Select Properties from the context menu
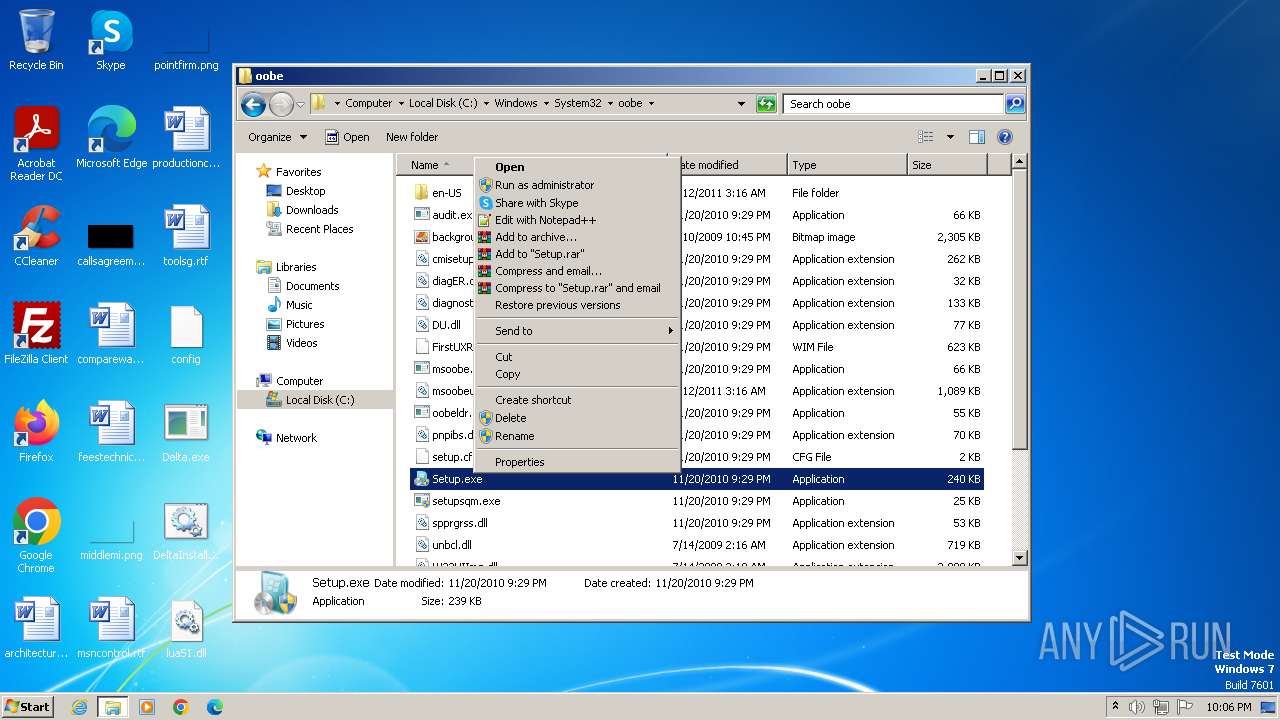Screen dimensions: 1280x720 519,462
